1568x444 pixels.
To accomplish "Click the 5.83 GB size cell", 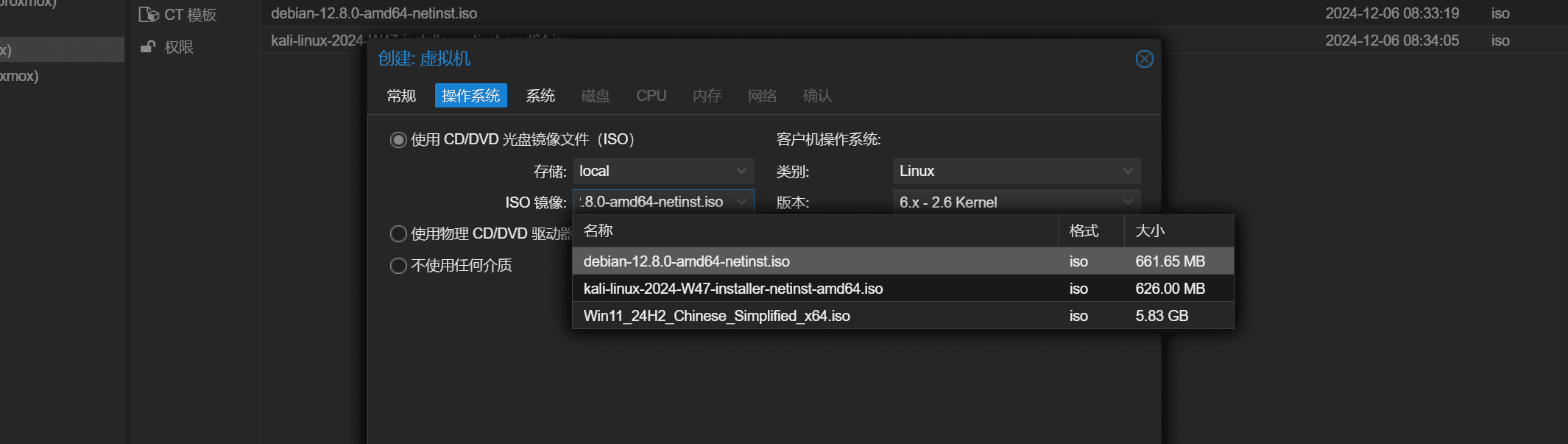I will (1162, 316).
